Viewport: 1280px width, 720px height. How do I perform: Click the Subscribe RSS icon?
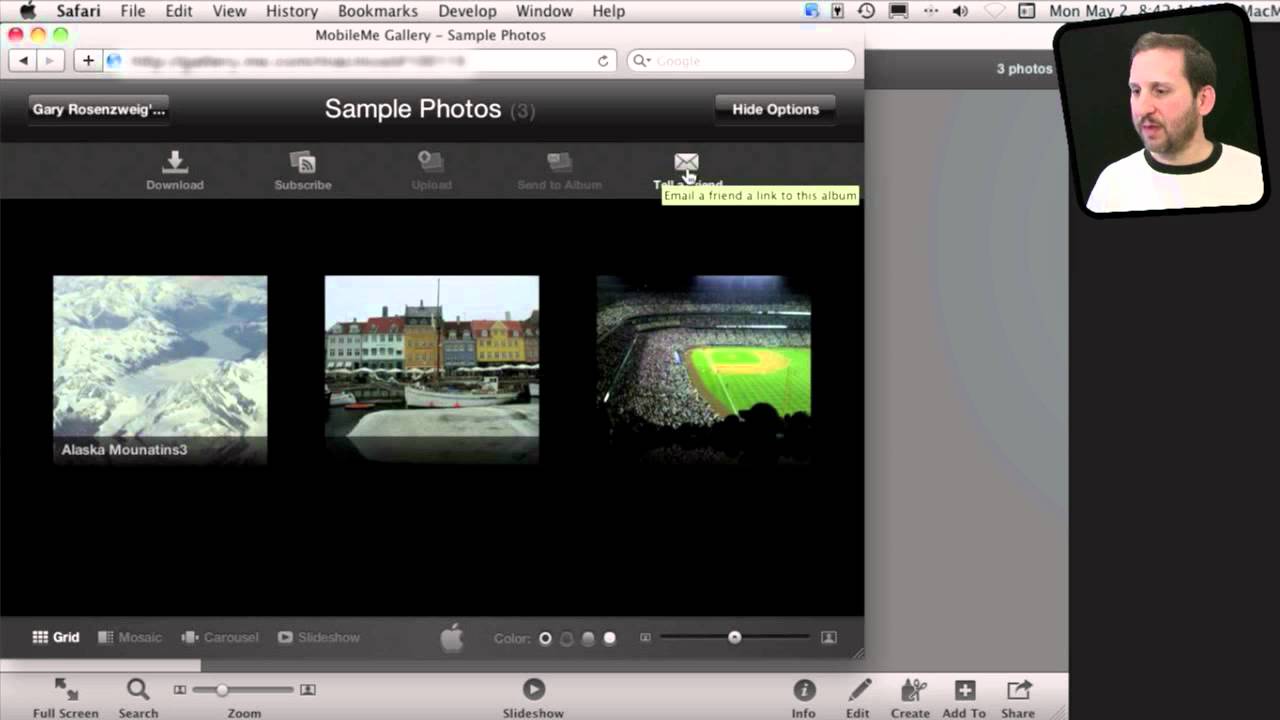[x=303, y=162]
